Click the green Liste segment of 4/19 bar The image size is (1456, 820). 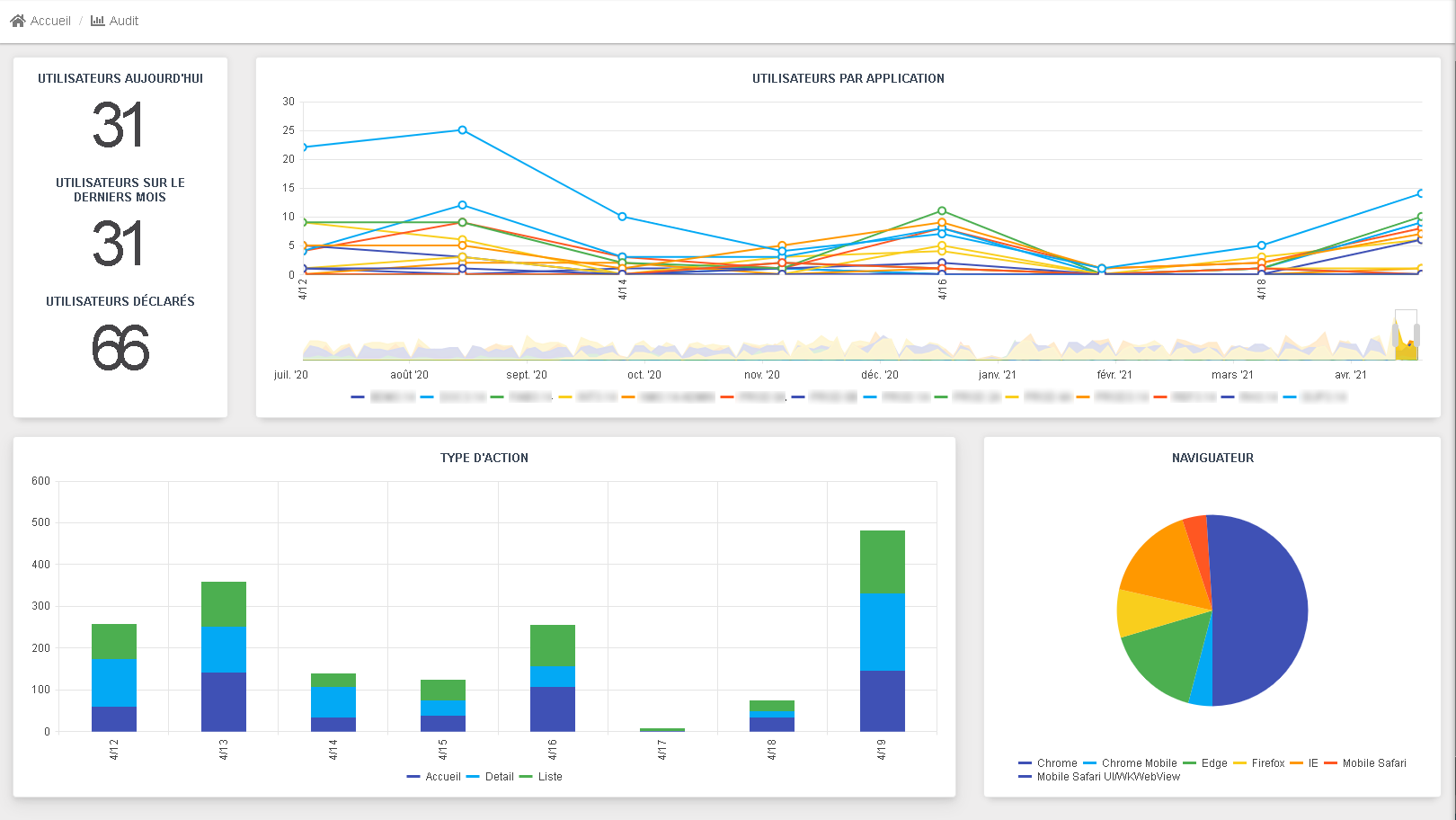pos(882,561)
